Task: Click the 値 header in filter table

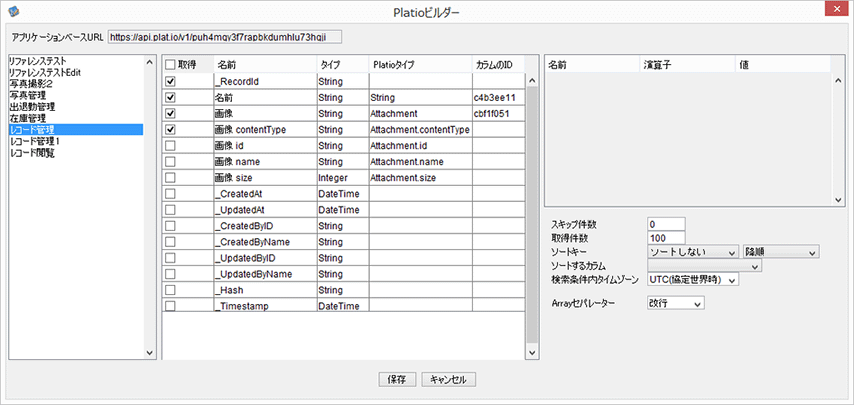Action: click(x=783, y=65)
